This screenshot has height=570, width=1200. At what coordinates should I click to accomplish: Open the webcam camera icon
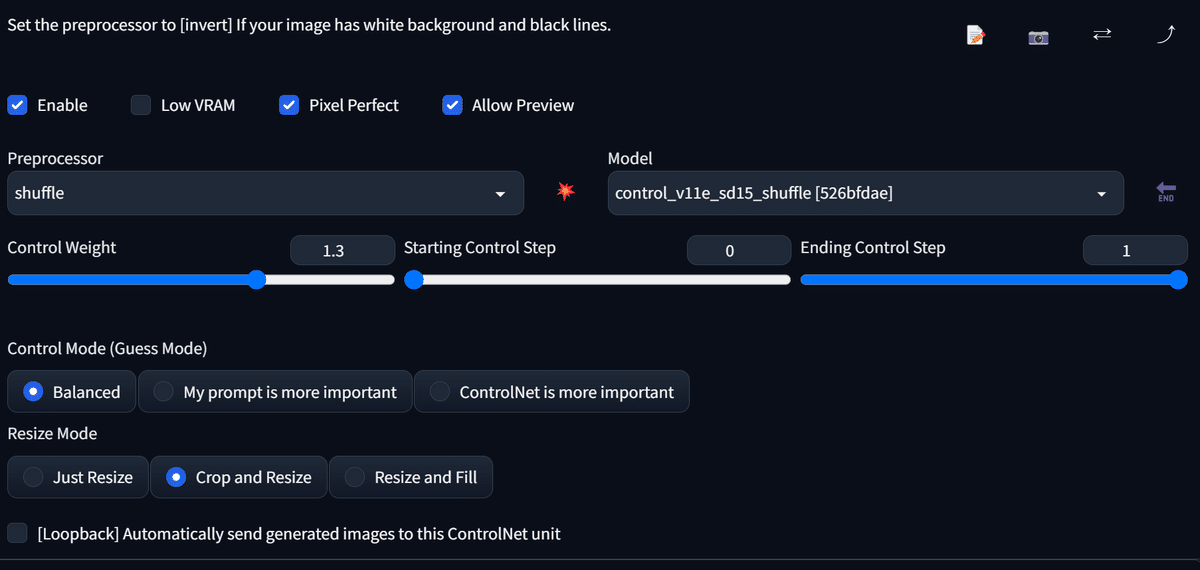click(x=1038, y=37)
